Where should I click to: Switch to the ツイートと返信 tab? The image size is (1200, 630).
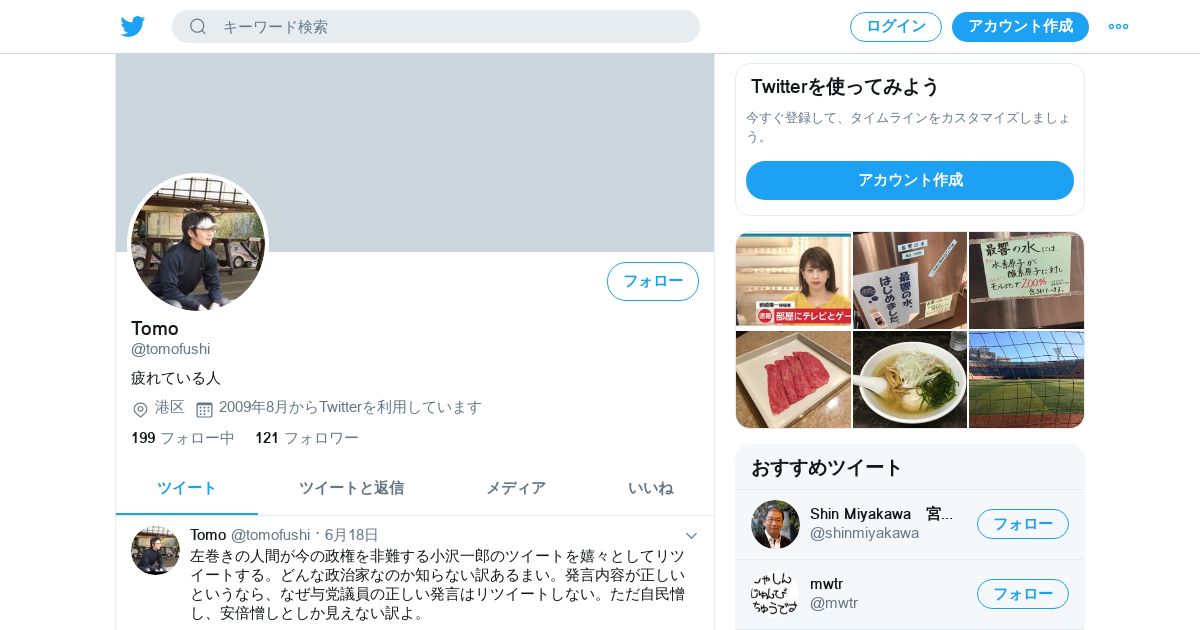click(x=351, y=488)
